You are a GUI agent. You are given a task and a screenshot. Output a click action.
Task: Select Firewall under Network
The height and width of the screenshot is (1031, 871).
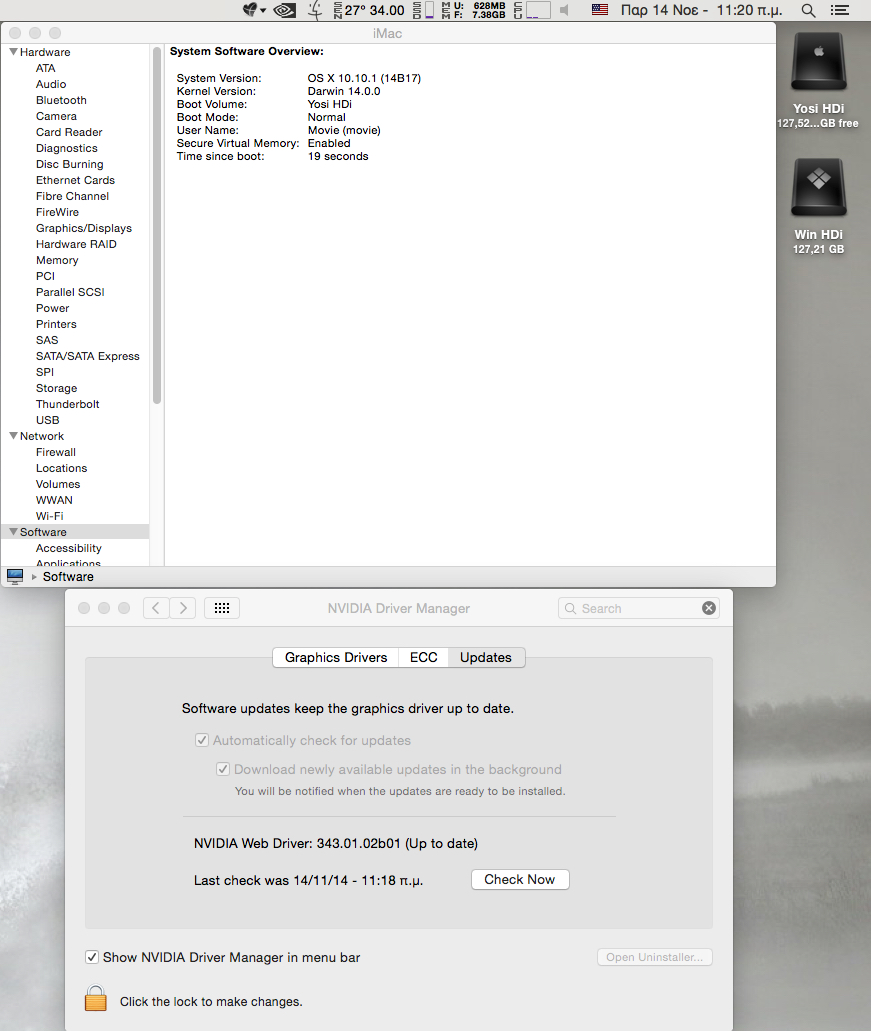55,452
